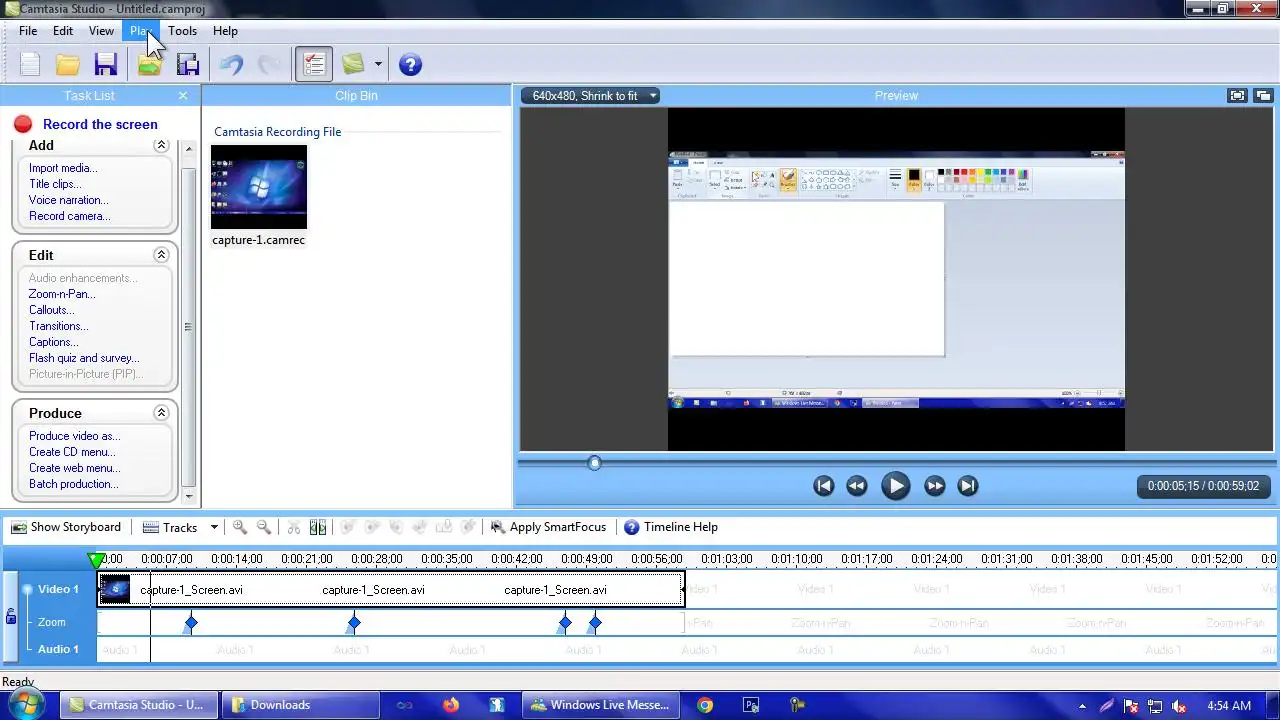The height and width of the screenshot is (720, 1280).
Task: Click Create web menu link
Action: pos(74,468)
